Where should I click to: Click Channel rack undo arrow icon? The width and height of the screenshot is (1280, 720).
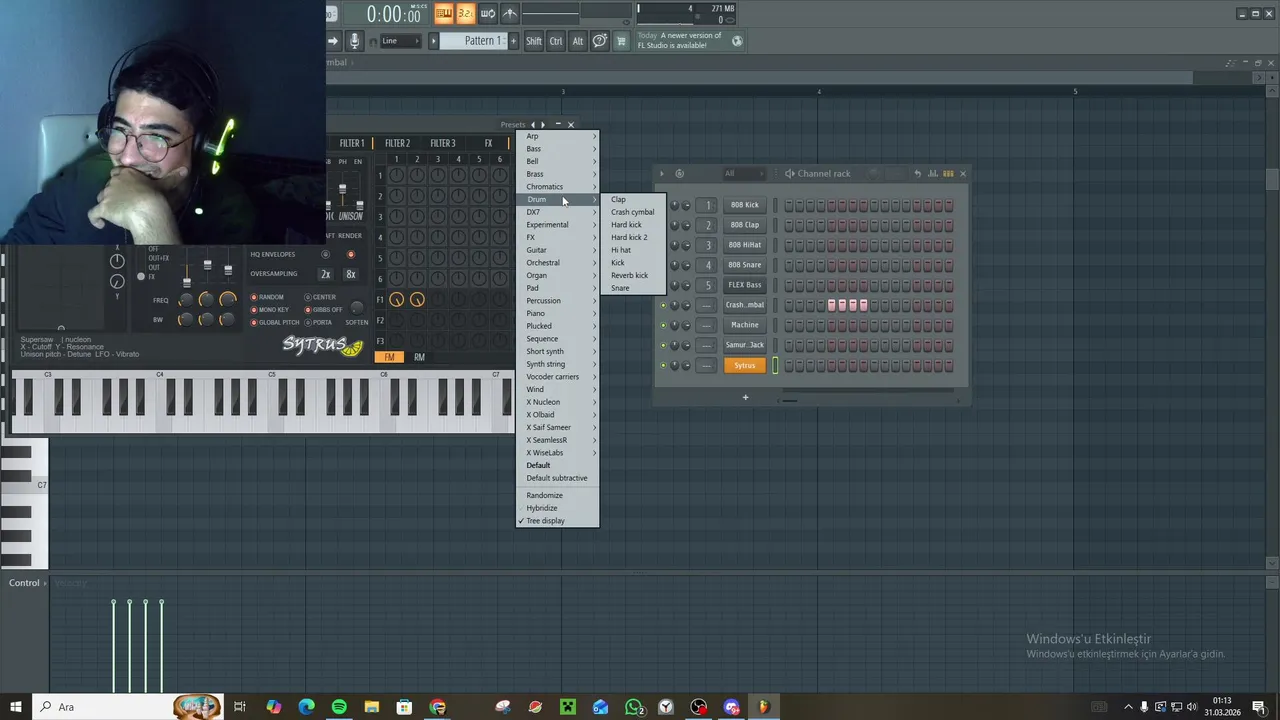click(x=917, y=174)
